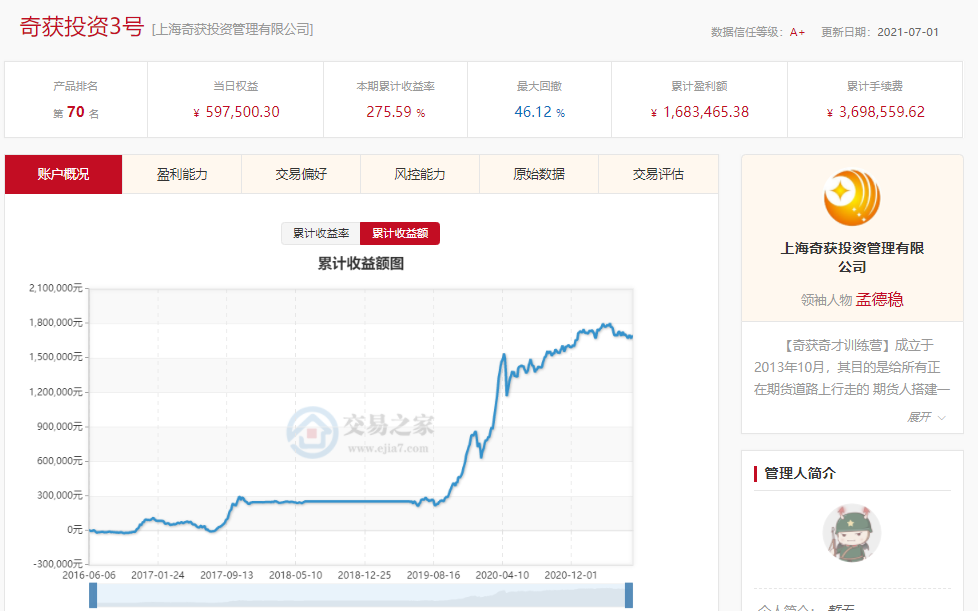978x611 pixels.
Task: Click the x-axis date label 2016-06-06
Action: [89, 575]
